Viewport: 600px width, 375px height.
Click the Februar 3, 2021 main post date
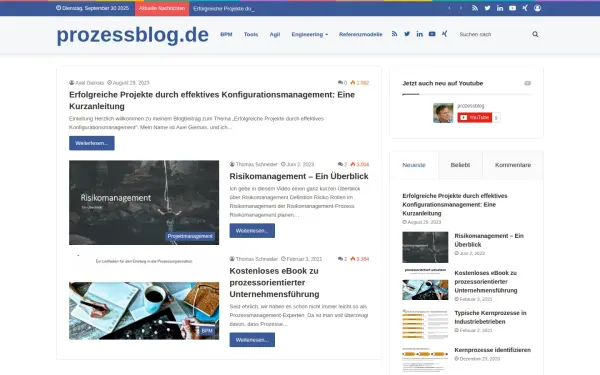[302, 259]
